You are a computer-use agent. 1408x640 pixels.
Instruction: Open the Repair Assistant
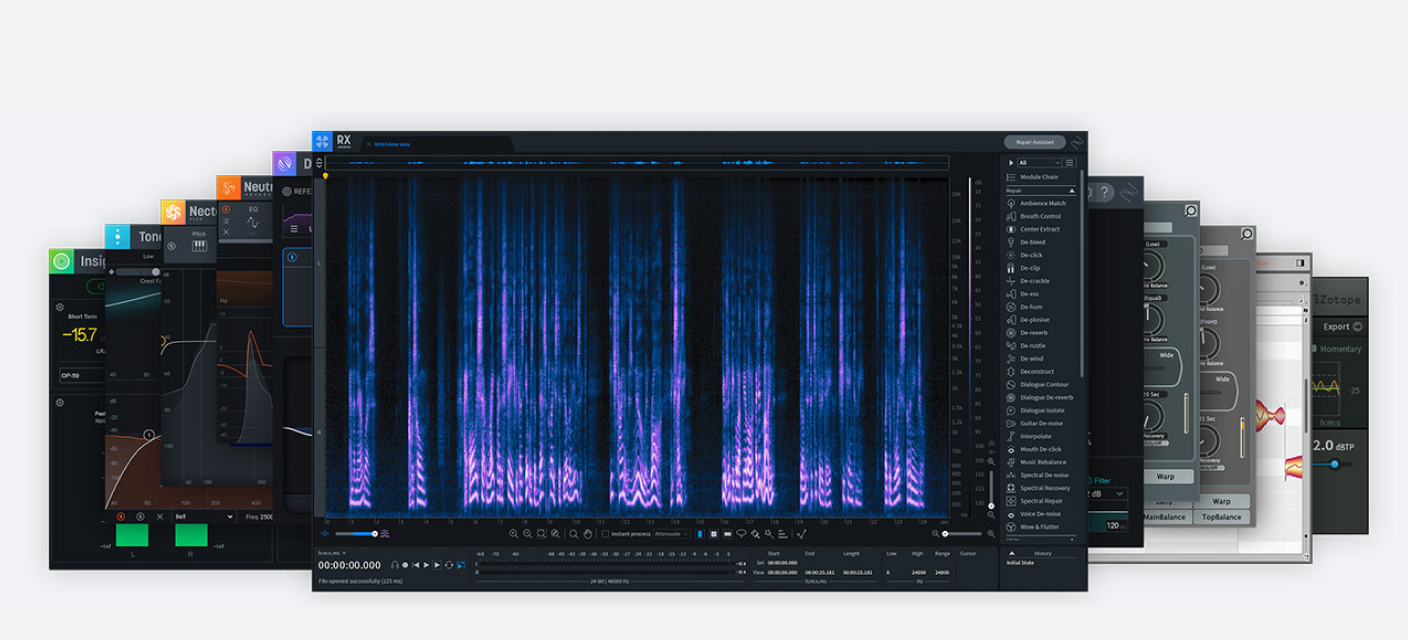coord(1034,142)
